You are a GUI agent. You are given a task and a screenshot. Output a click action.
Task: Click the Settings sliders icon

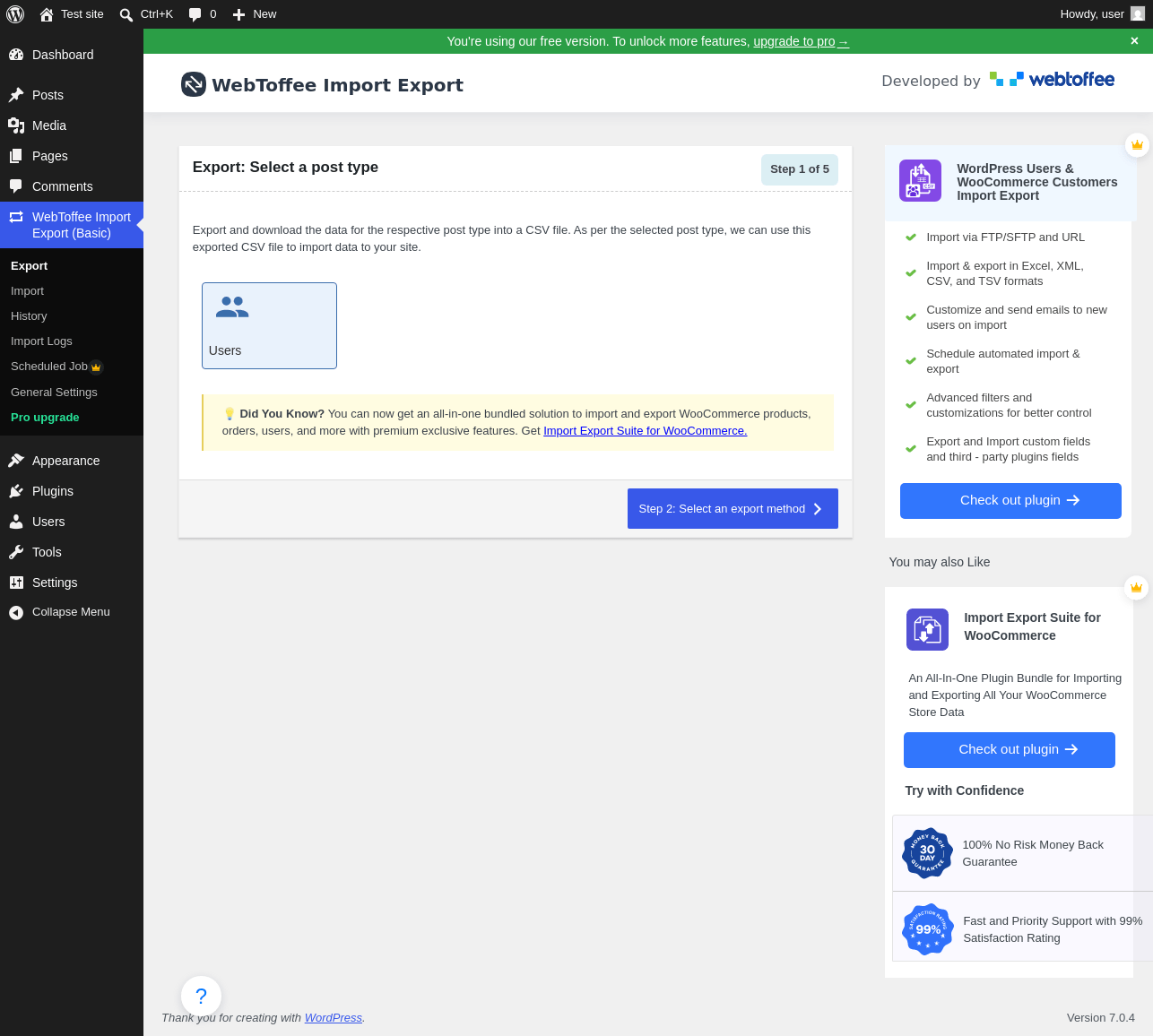tap(16, 583)
